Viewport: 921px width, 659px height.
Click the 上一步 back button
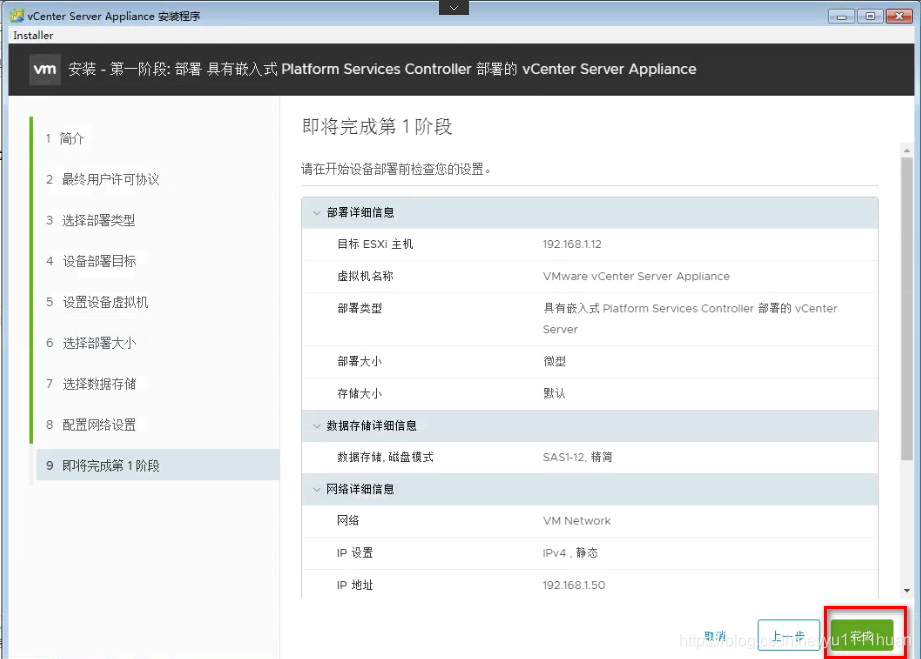point(788,635)
